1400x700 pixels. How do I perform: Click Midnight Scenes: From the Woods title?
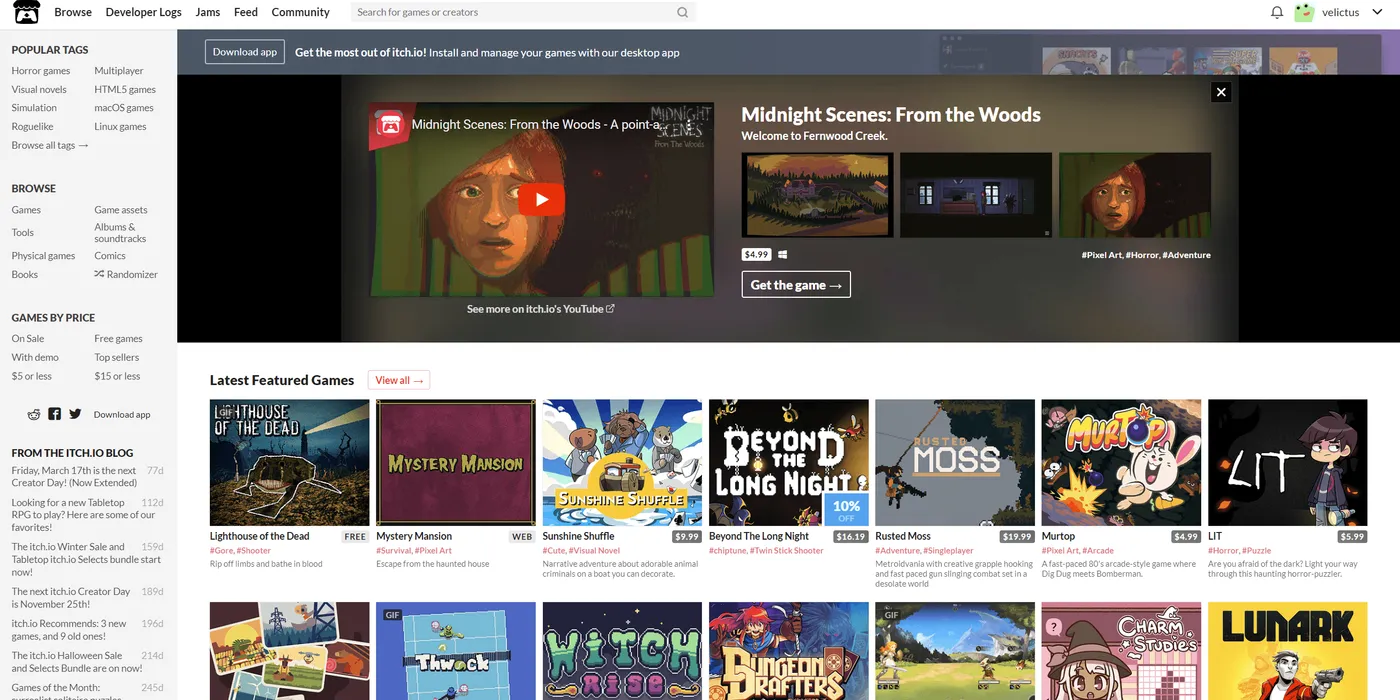coord(891,115)
